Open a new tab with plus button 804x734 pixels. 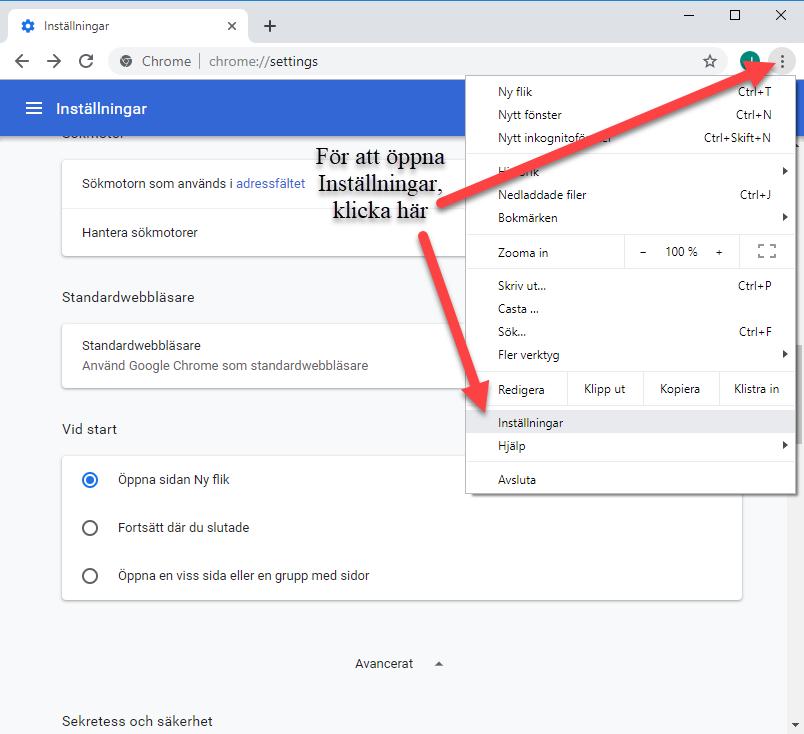(270, 26)
